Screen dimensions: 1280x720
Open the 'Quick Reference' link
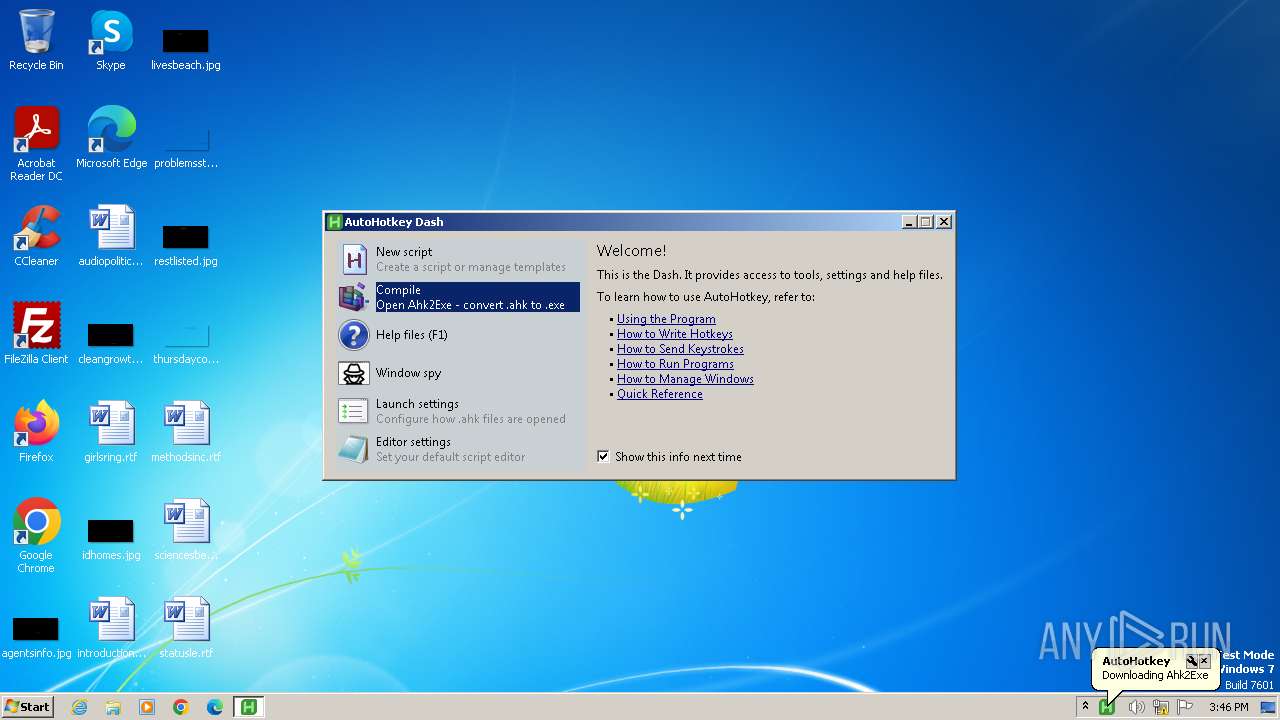pos(660,394)
